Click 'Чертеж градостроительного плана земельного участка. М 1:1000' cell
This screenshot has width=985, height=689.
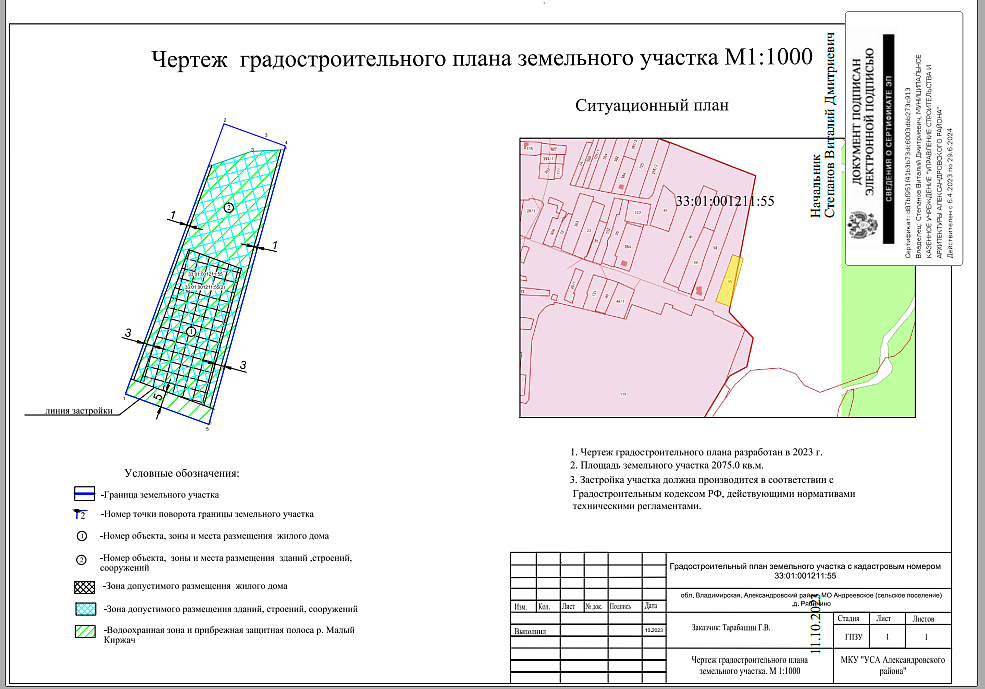(x=749, y=666)
